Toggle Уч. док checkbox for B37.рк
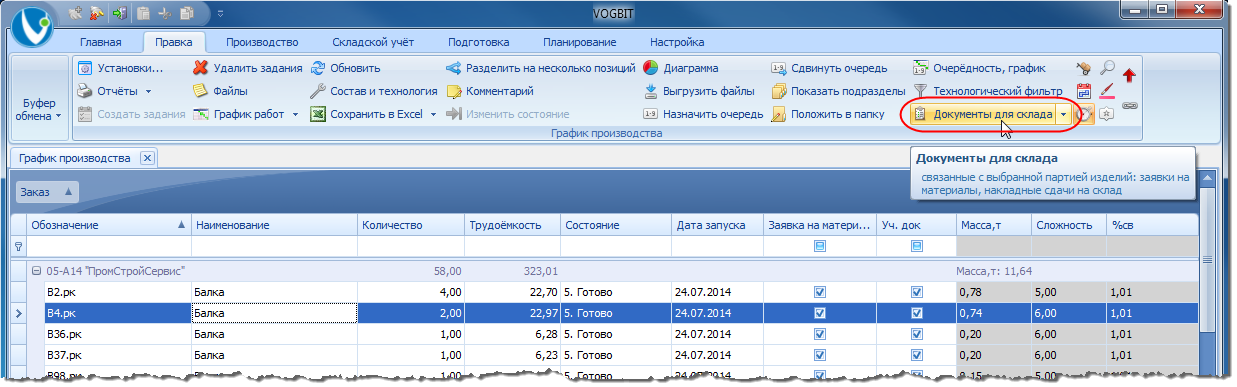Viewport: 1237px width, 387px height. coord(917,355)
